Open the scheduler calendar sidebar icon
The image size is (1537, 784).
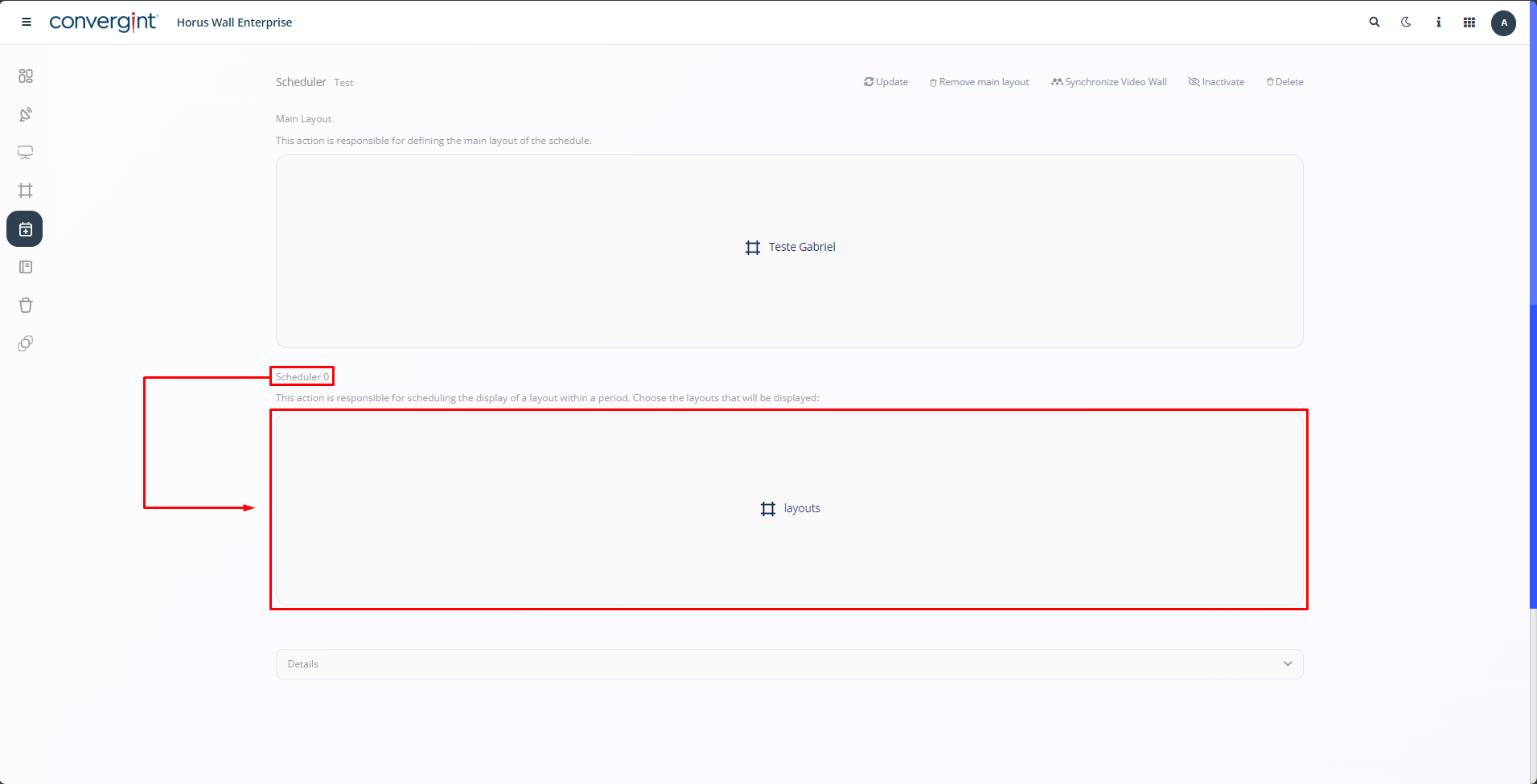click(25, 229)
